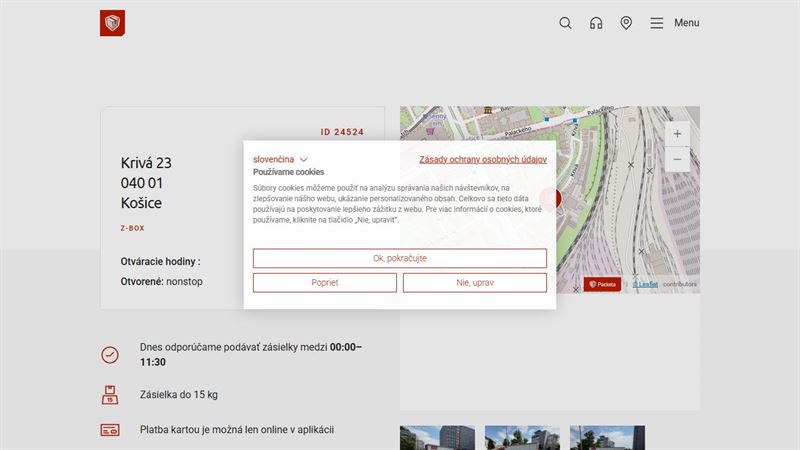Open customer support headphones icon
The height and width of the screenshot is (450, 800).
[595, 23]
